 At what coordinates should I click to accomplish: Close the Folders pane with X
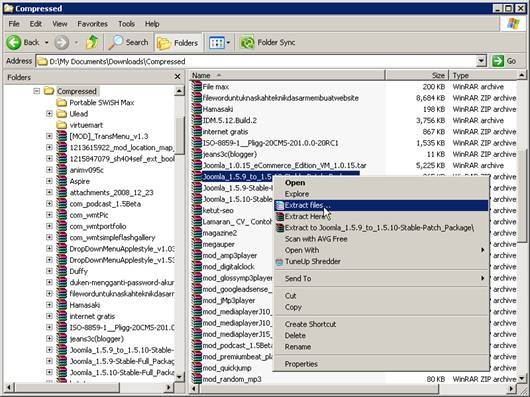click(177, 77)
